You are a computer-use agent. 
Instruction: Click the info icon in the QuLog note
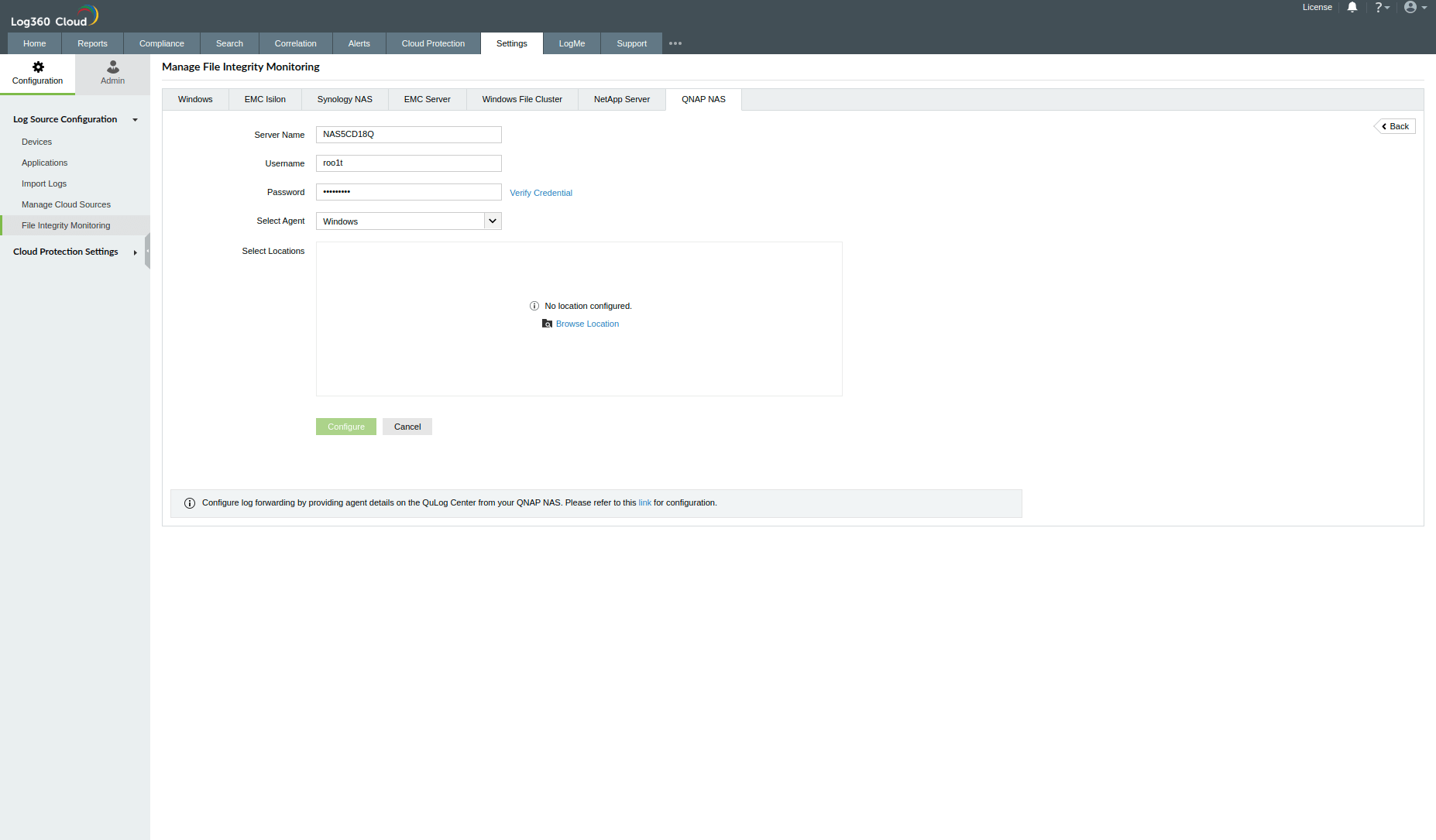(190, 503)
